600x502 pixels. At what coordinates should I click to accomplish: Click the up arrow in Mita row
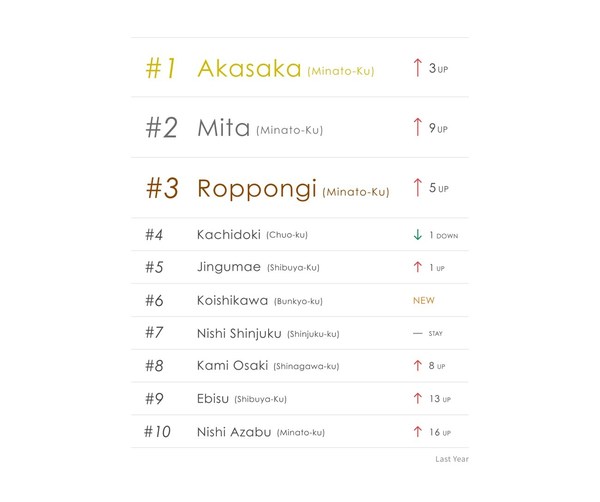[x=417, y=128]
